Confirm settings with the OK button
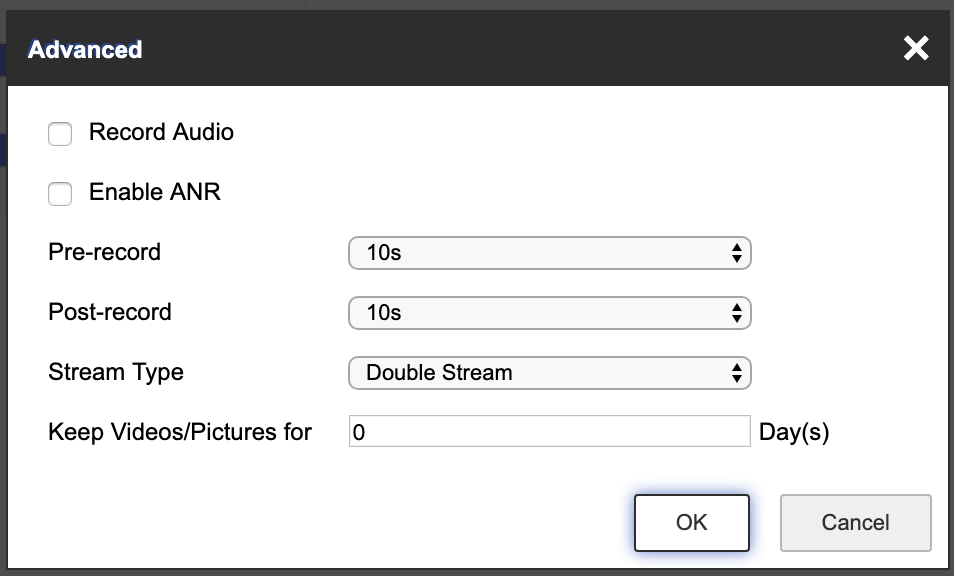 691,522
